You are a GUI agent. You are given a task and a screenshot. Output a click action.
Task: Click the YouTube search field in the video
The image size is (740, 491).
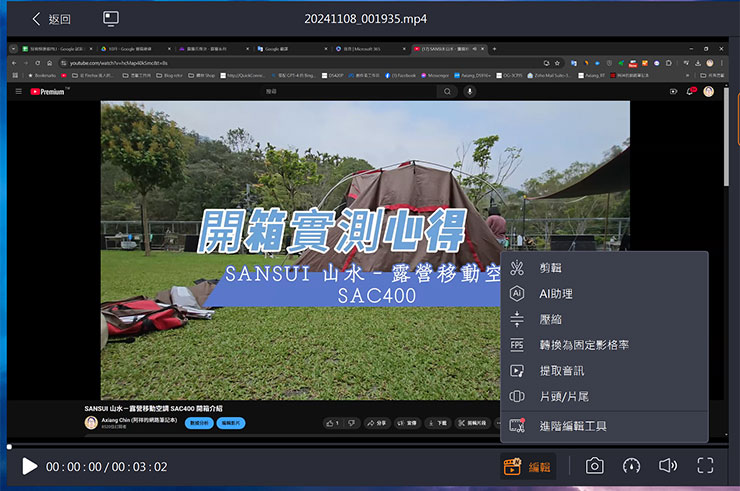[349, 92]
